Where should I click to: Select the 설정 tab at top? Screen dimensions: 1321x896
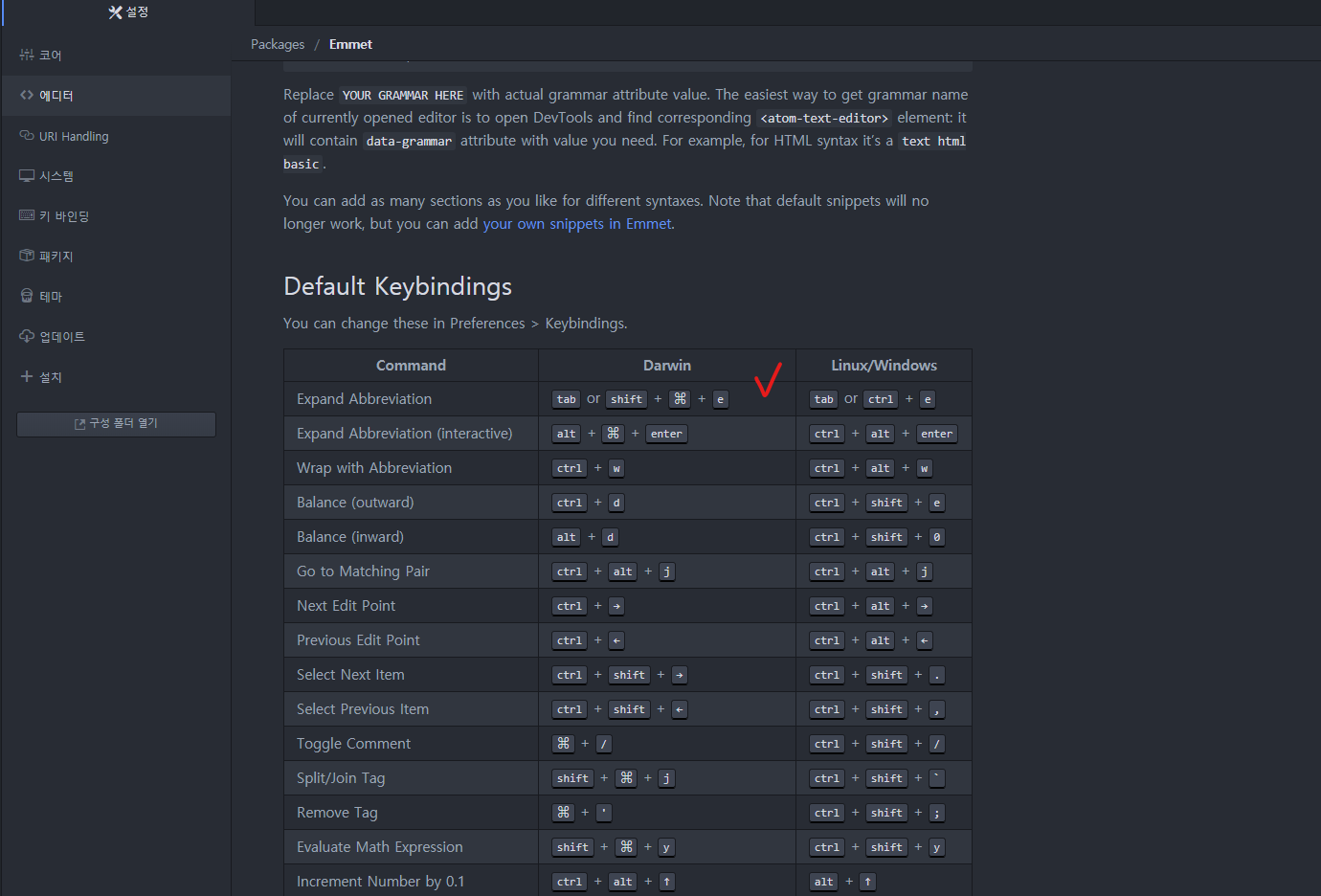coord(128,12)
